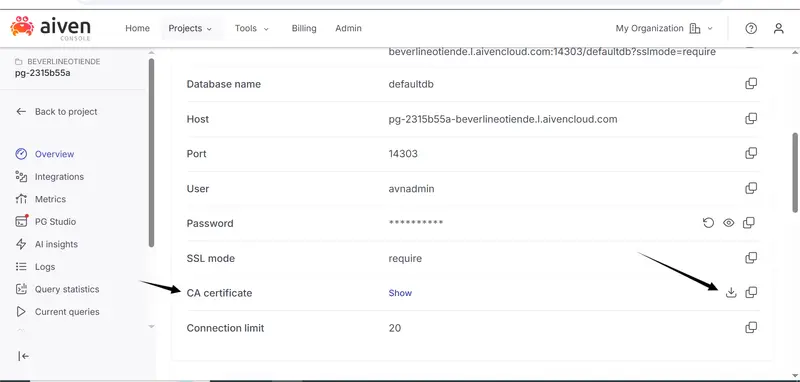Open the help question mark icon
Screen dimensions: 800x382
pyautogui.click(x=751, y=29)
